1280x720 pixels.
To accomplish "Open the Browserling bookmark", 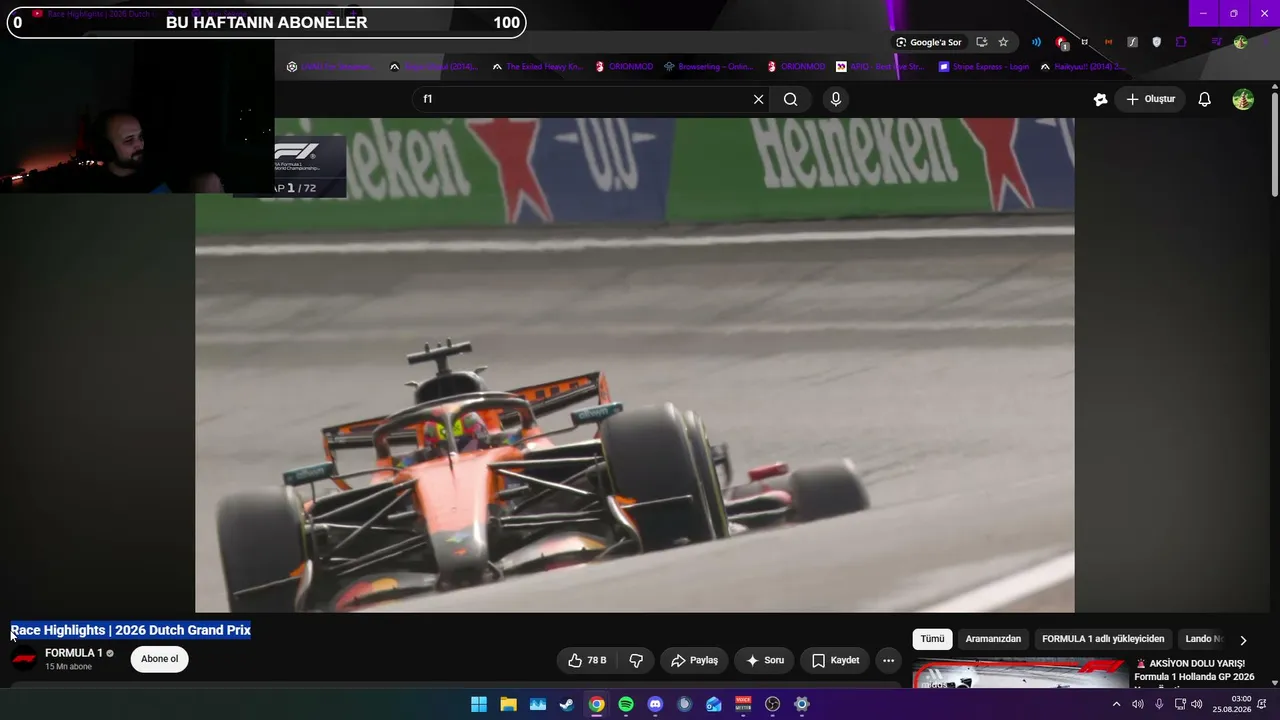I will click(708, 67).
